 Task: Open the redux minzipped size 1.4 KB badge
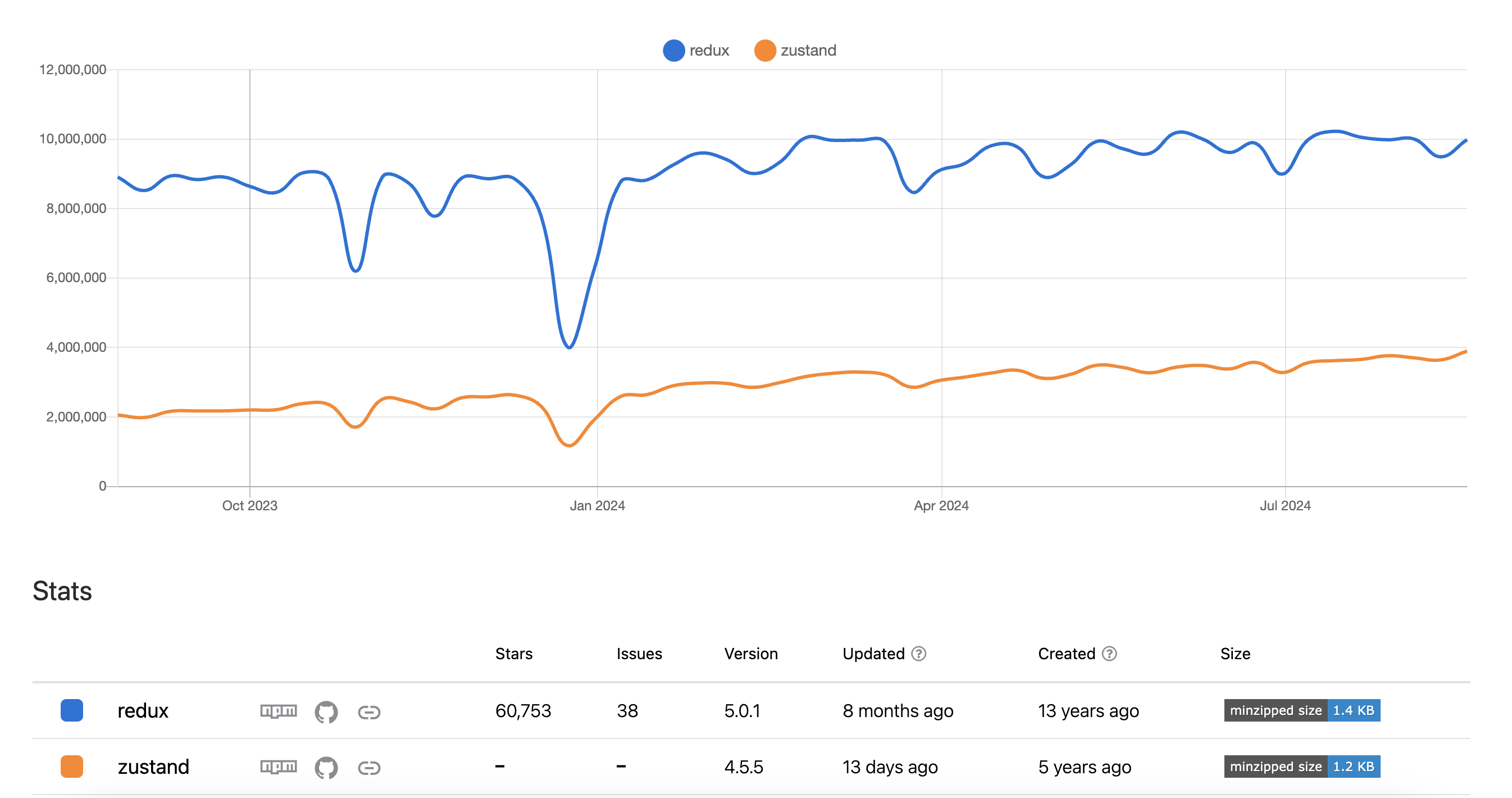1302,710
